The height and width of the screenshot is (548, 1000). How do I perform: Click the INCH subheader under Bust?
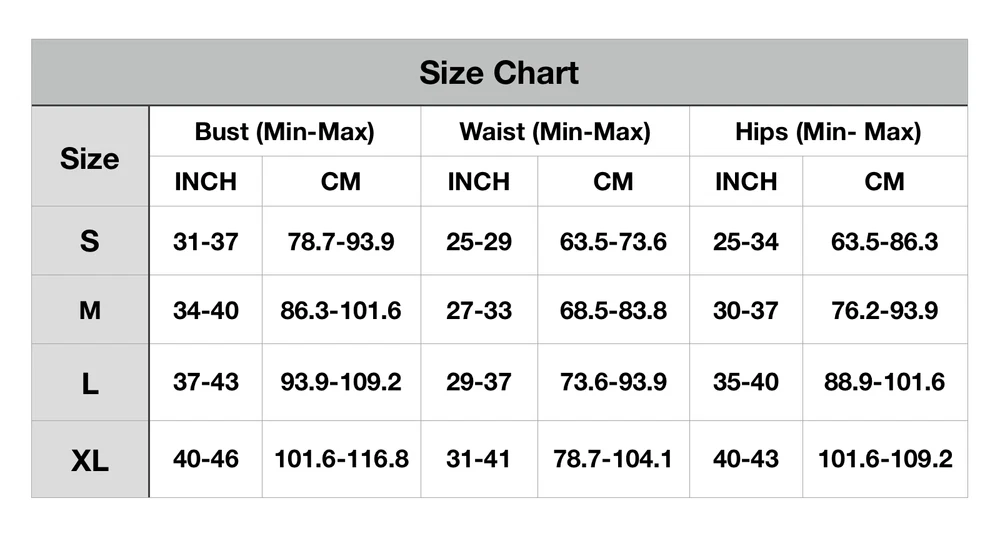pyautogui.click(x=206, y=182)
